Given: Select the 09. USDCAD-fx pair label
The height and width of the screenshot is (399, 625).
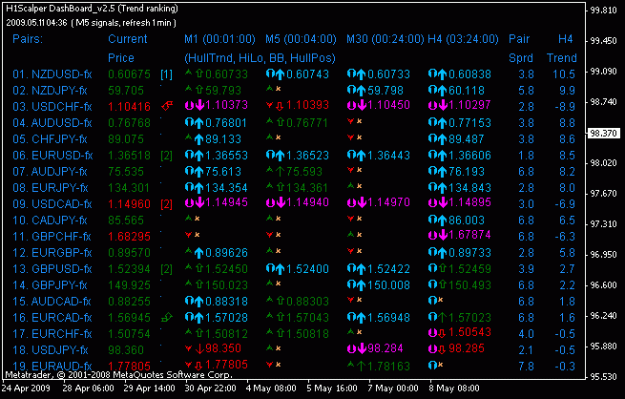Looking at the screenshot, I should tap(52, 204).
